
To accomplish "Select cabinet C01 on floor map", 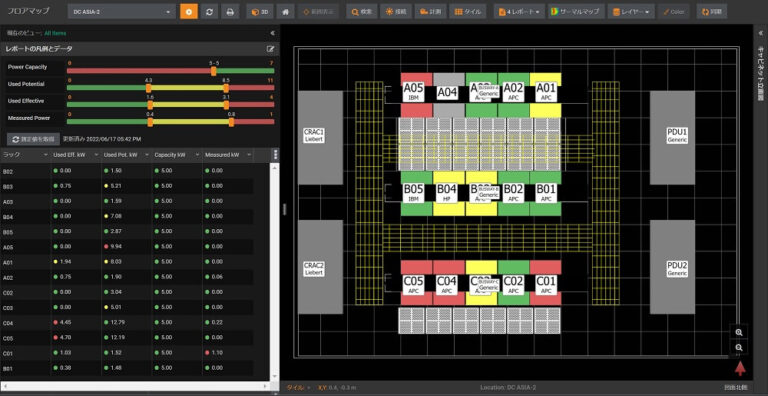I will coord(545,285).
